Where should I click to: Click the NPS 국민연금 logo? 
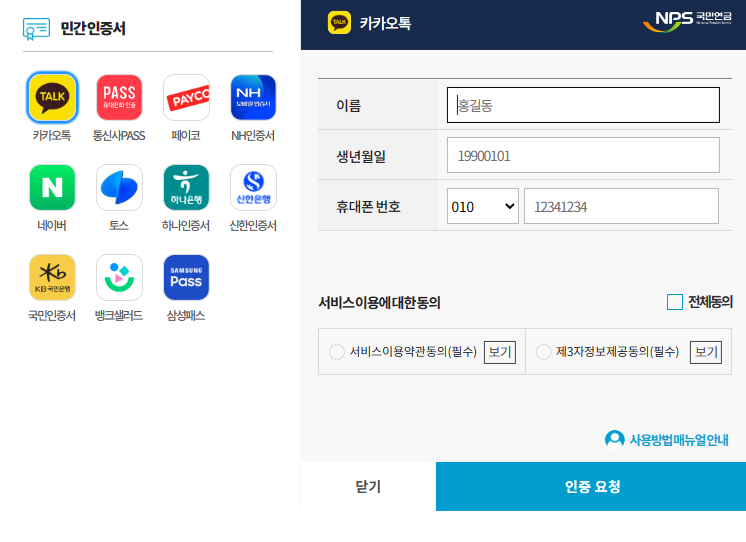click(x=687, y=21)
